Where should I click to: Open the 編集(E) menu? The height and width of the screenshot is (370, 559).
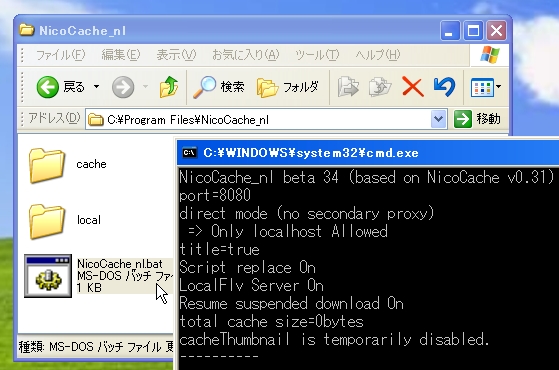(121, 55)
